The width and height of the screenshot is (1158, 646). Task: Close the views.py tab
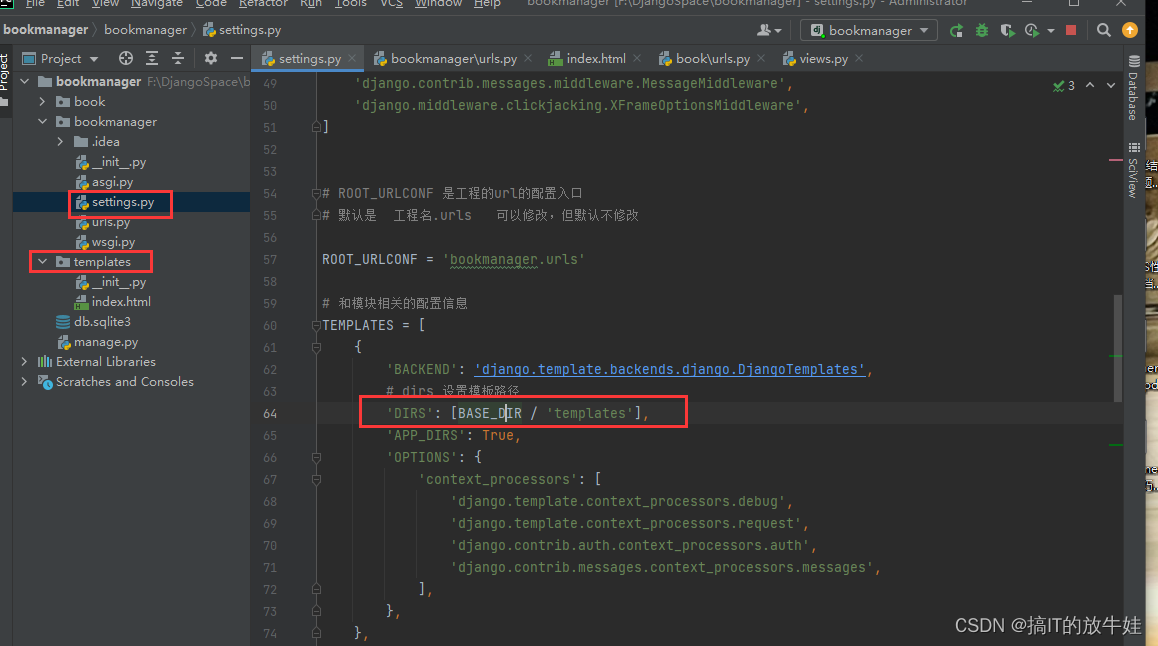click(859, 58)
